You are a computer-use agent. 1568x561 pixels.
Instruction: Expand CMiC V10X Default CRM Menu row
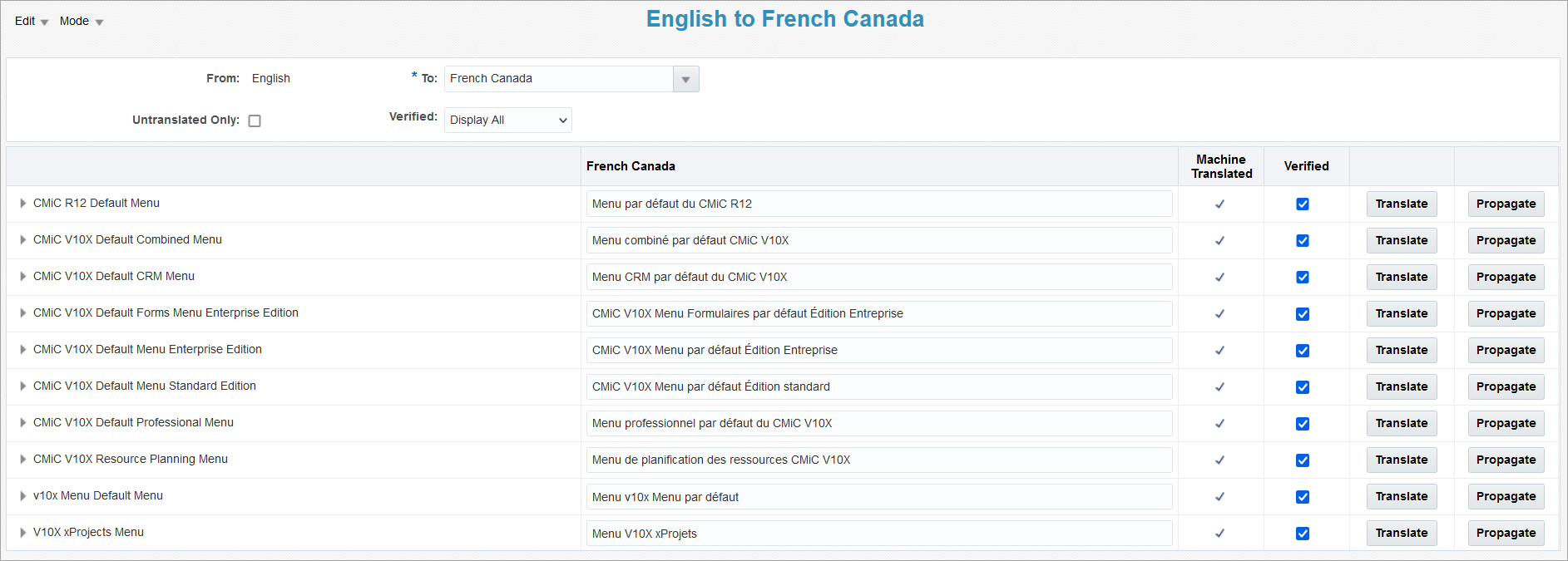pos(23,276)
